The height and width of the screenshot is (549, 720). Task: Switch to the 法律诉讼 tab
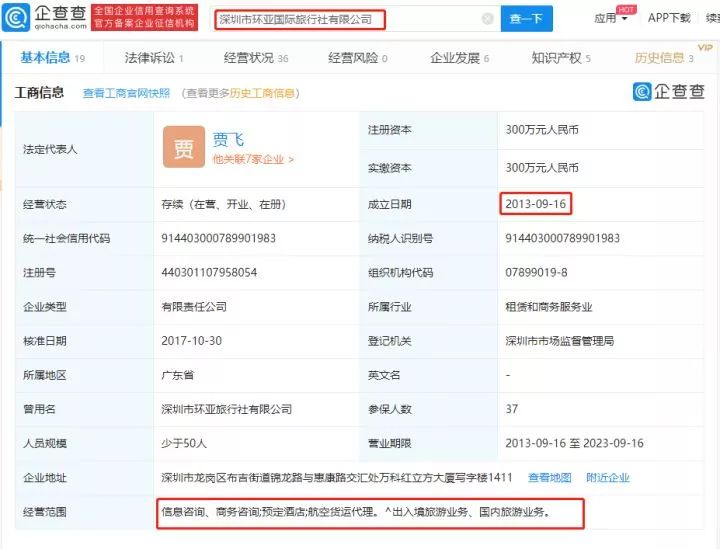click(x=154, y=58)
